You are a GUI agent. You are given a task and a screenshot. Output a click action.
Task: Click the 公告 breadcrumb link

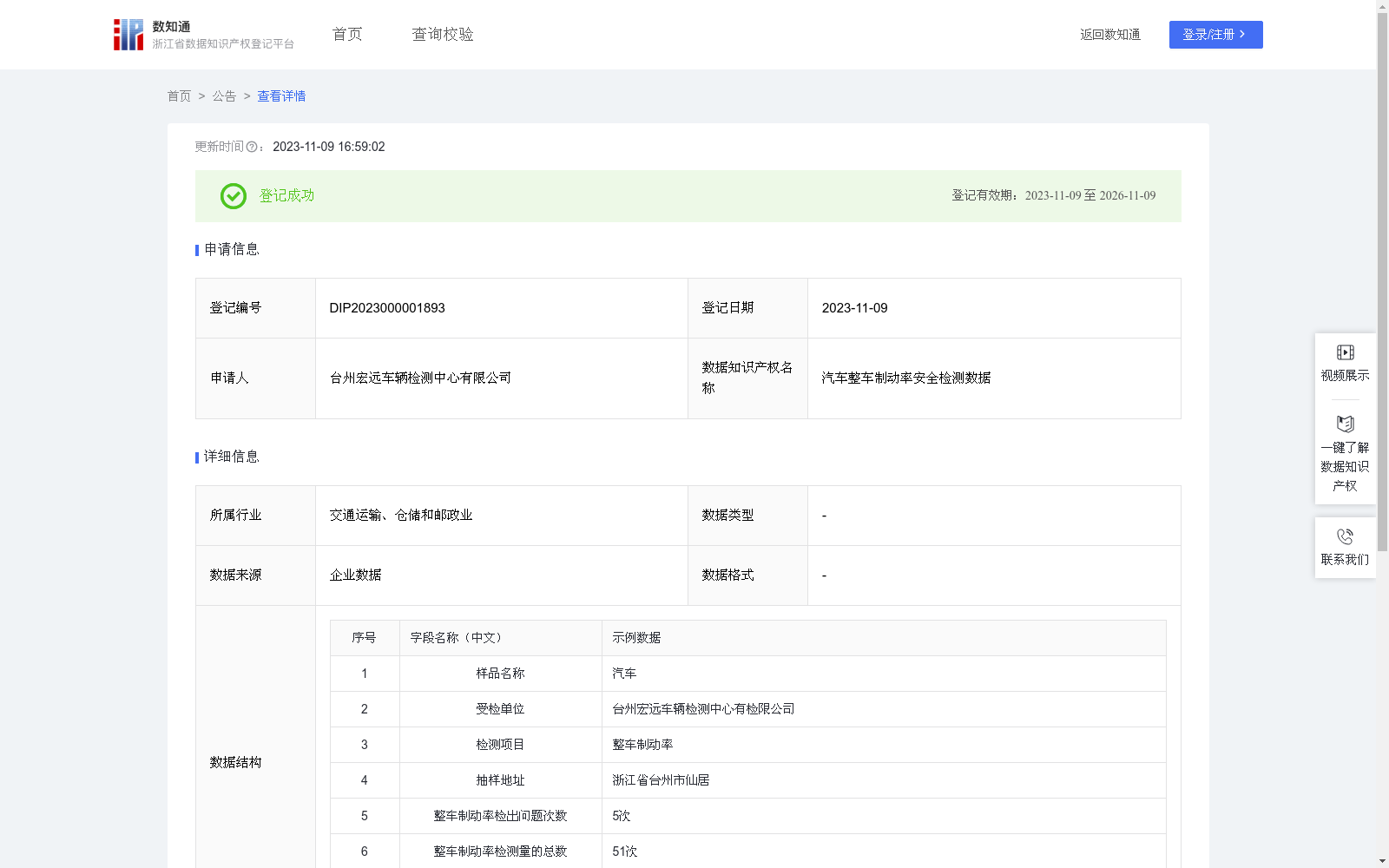pyautogui.click(x=224, y=96)
